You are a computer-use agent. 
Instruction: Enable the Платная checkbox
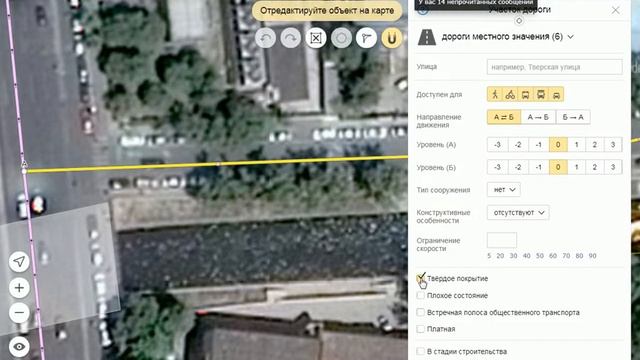pos(421,329)
